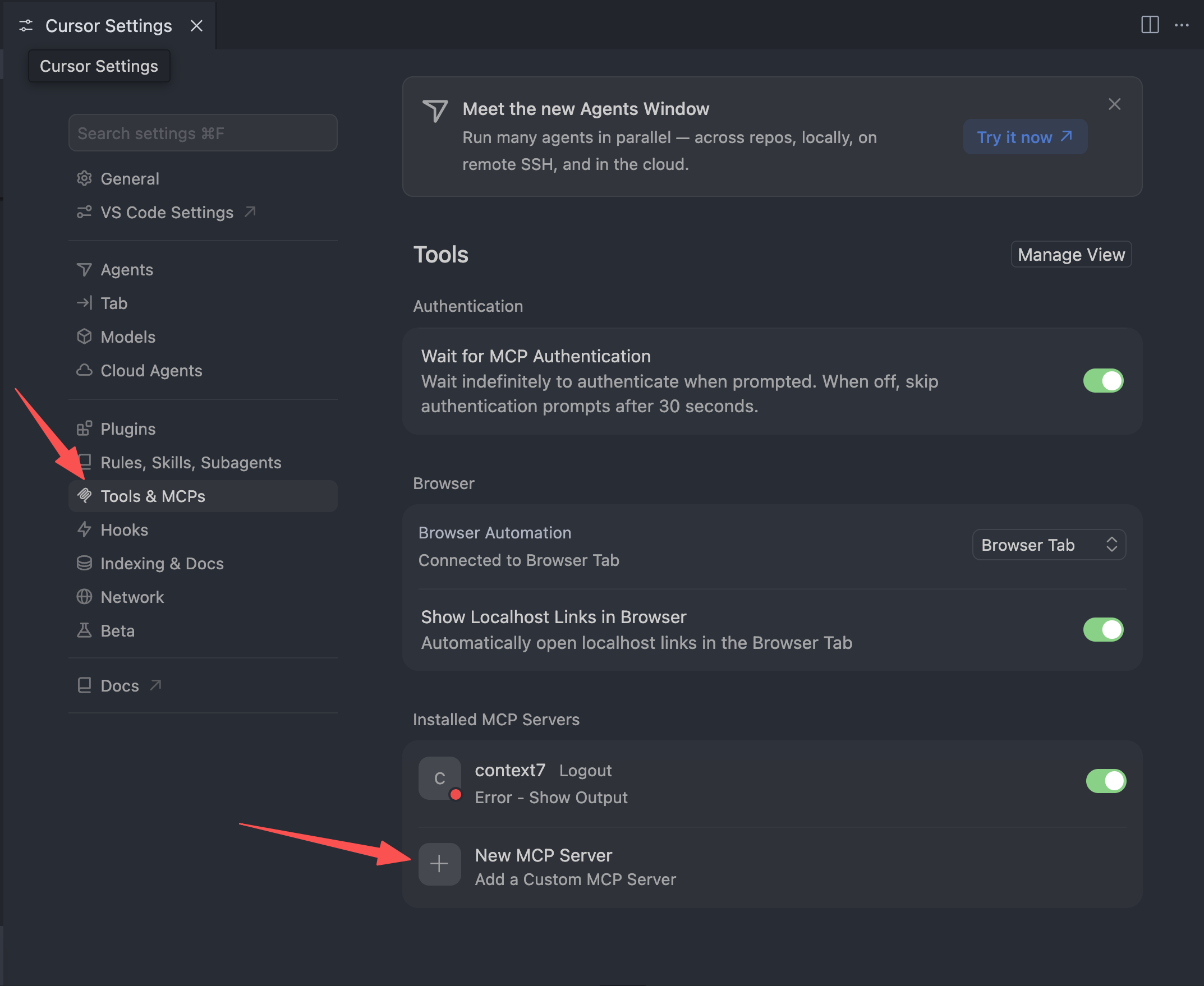Click the Beta flask icon

point(84,630)
